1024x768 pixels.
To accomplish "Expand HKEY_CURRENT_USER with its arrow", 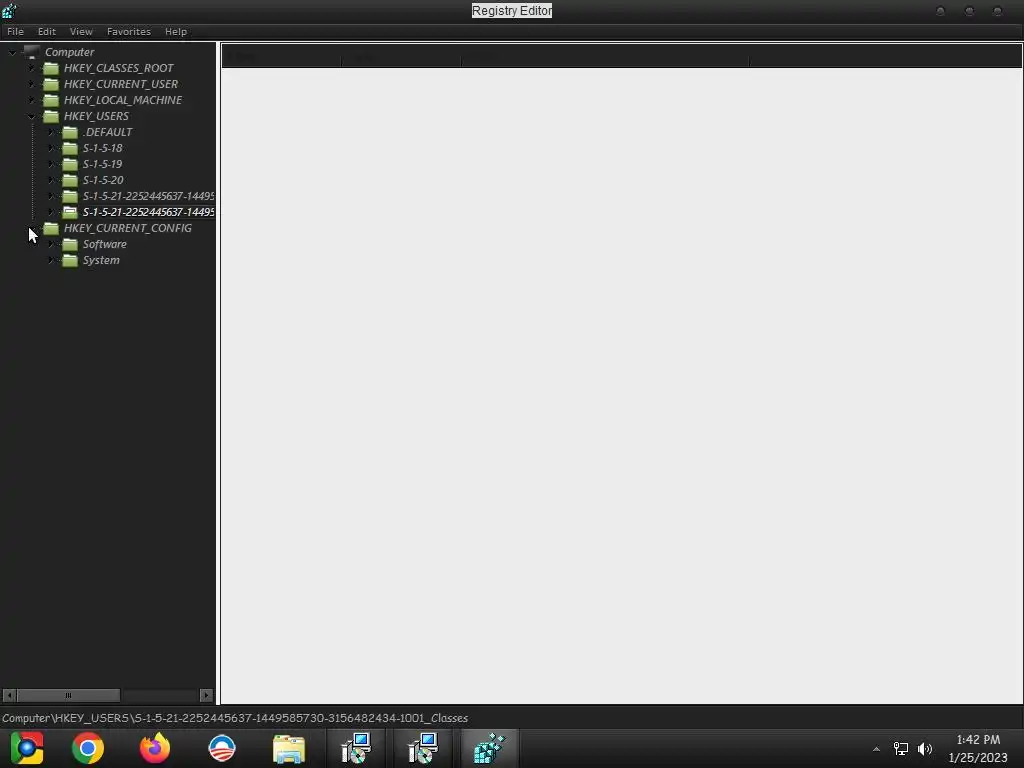I will click(31, 84).
